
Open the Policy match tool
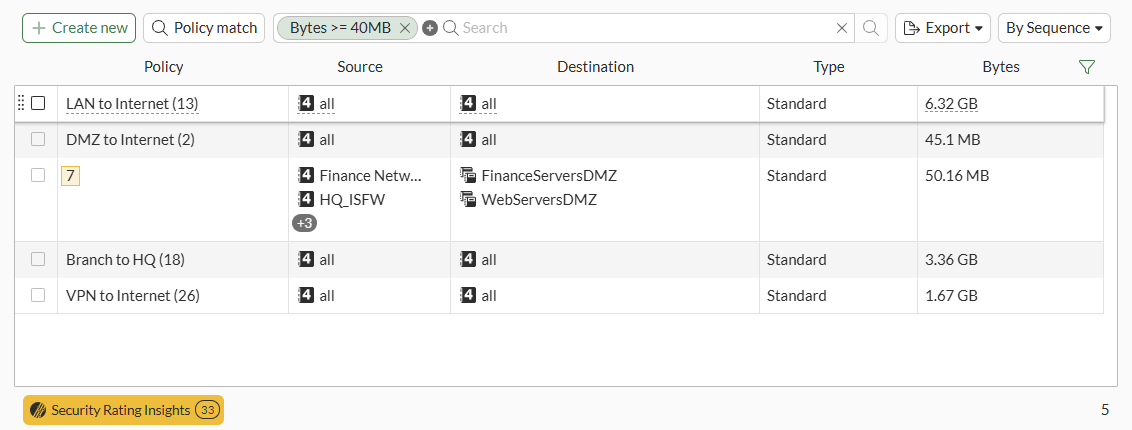coord(204,28)
